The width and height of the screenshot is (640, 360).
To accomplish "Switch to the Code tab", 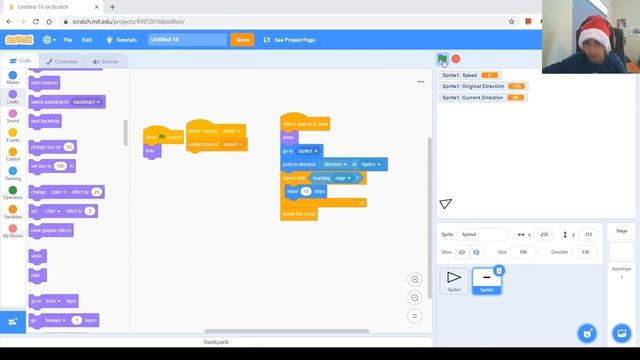I will click(20, 61).
